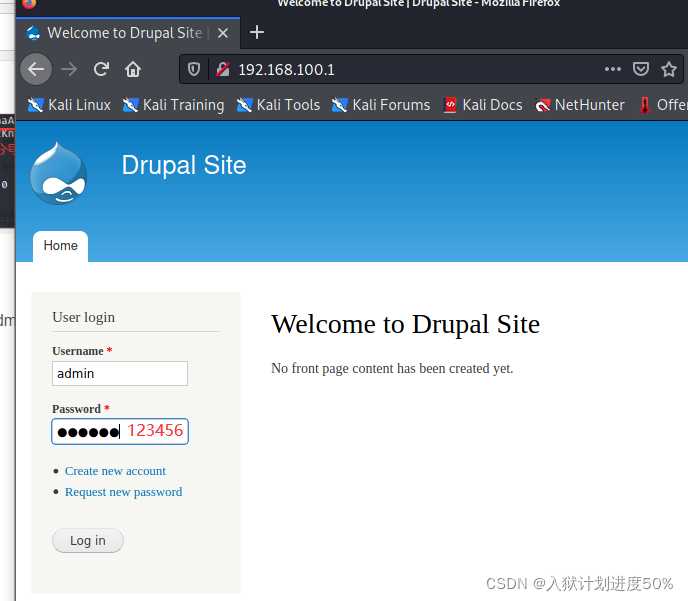The image size is (688, 601).
Task: Open the NetHunter bookmark
Action: pyautogui.click(x=580, y=105)
